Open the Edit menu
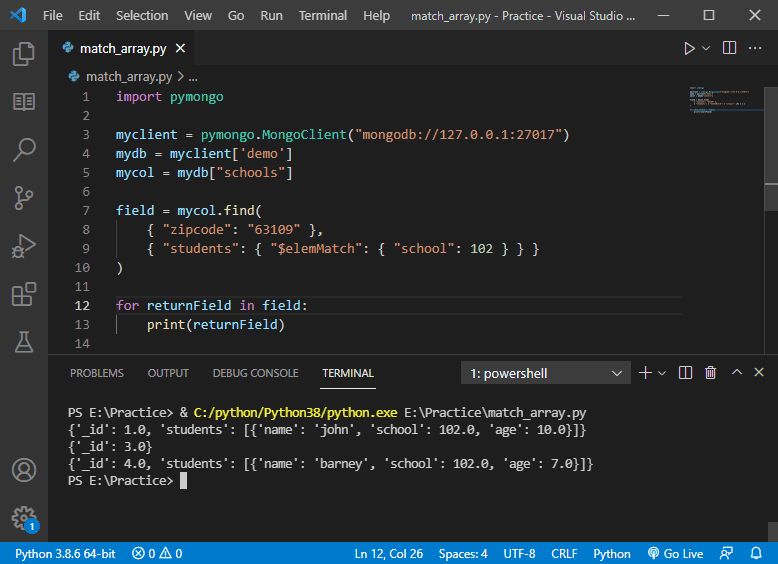The width and height of the screenshot is (778, 564). (89, 15)
